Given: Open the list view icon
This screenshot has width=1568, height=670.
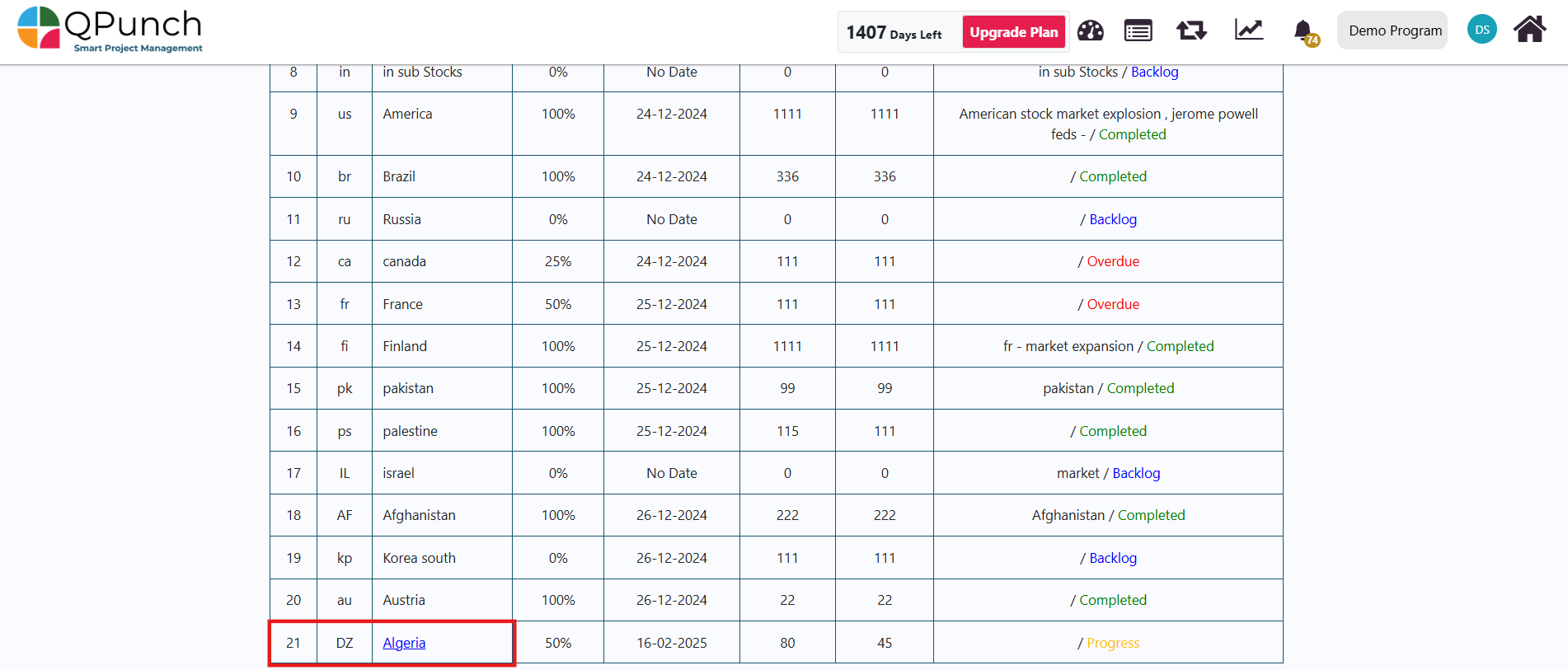Looking at the screenshot, I should point(1138,31).
